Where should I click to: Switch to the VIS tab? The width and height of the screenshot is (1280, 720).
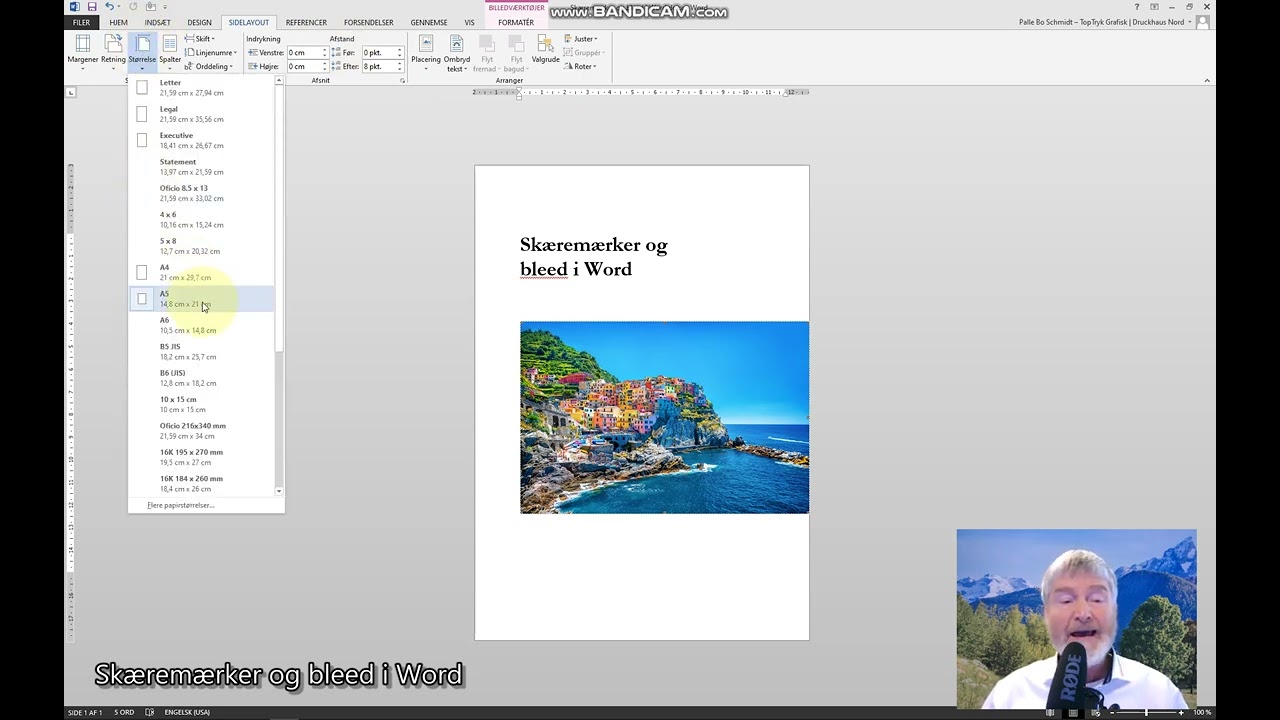point(470,22)
